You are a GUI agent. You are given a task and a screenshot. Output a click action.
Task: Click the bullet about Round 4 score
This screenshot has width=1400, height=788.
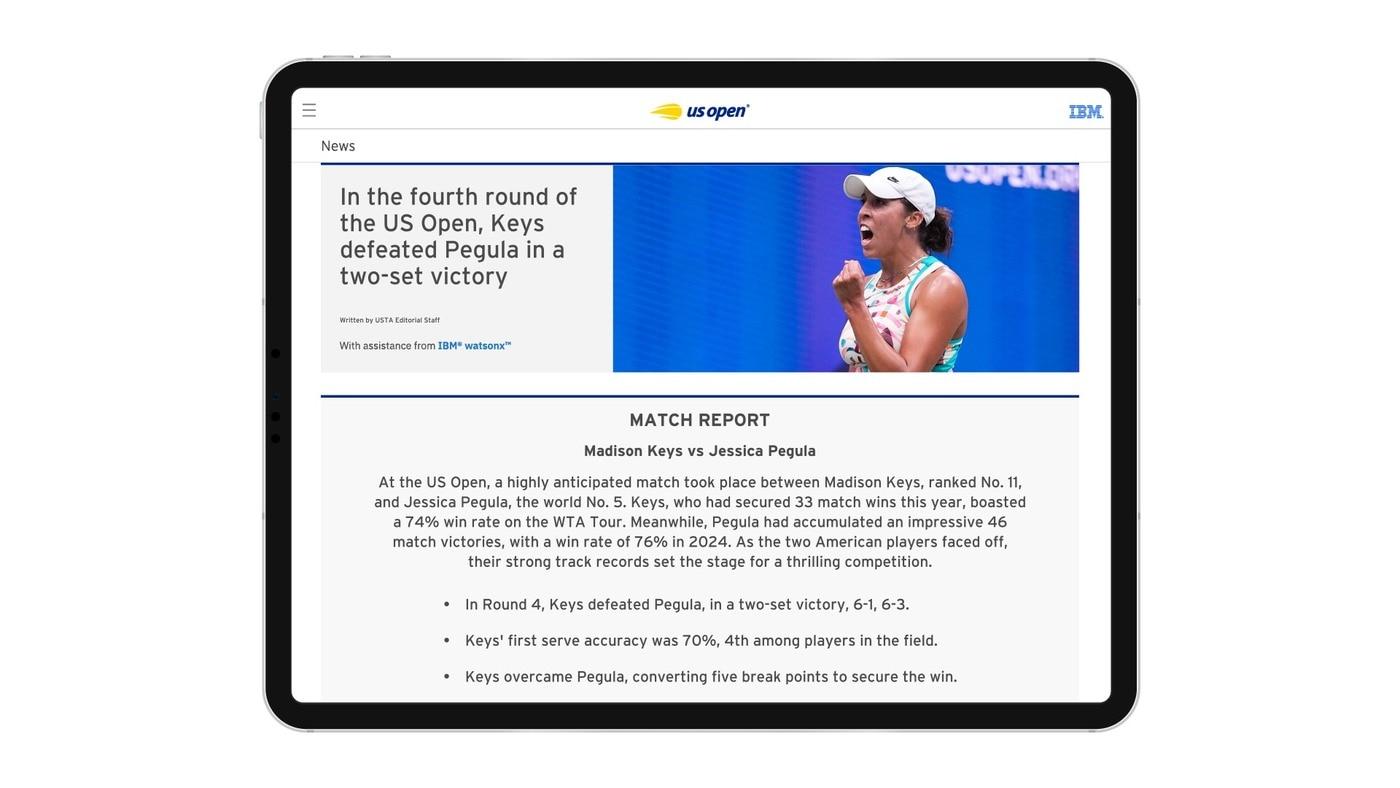pyautogui.click(x=686, y=605)
